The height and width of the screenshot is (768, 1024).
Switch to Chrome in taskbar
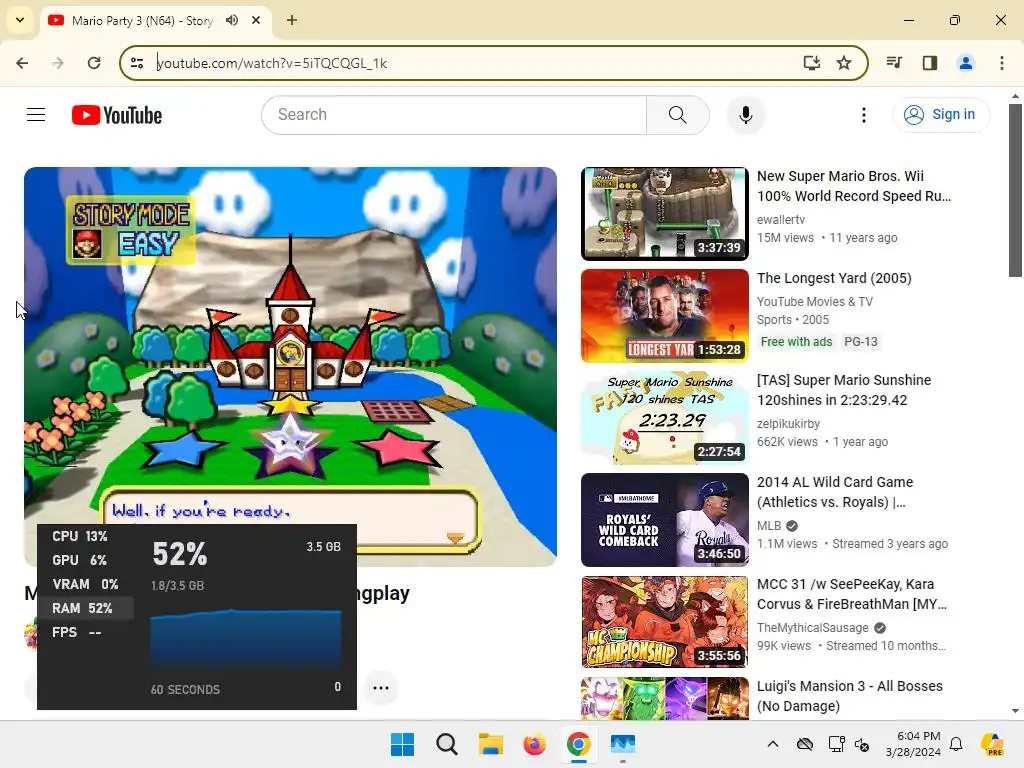579,744
